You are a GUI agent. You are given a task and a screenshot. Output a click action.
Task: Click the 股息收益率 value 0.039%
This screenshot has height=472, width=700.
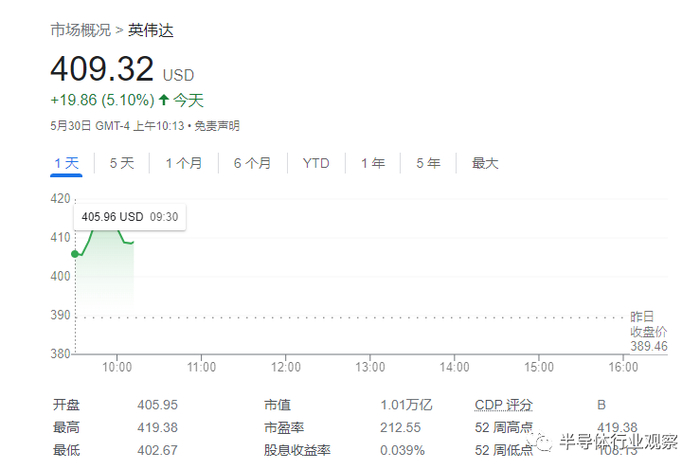(x=402, y=450)
